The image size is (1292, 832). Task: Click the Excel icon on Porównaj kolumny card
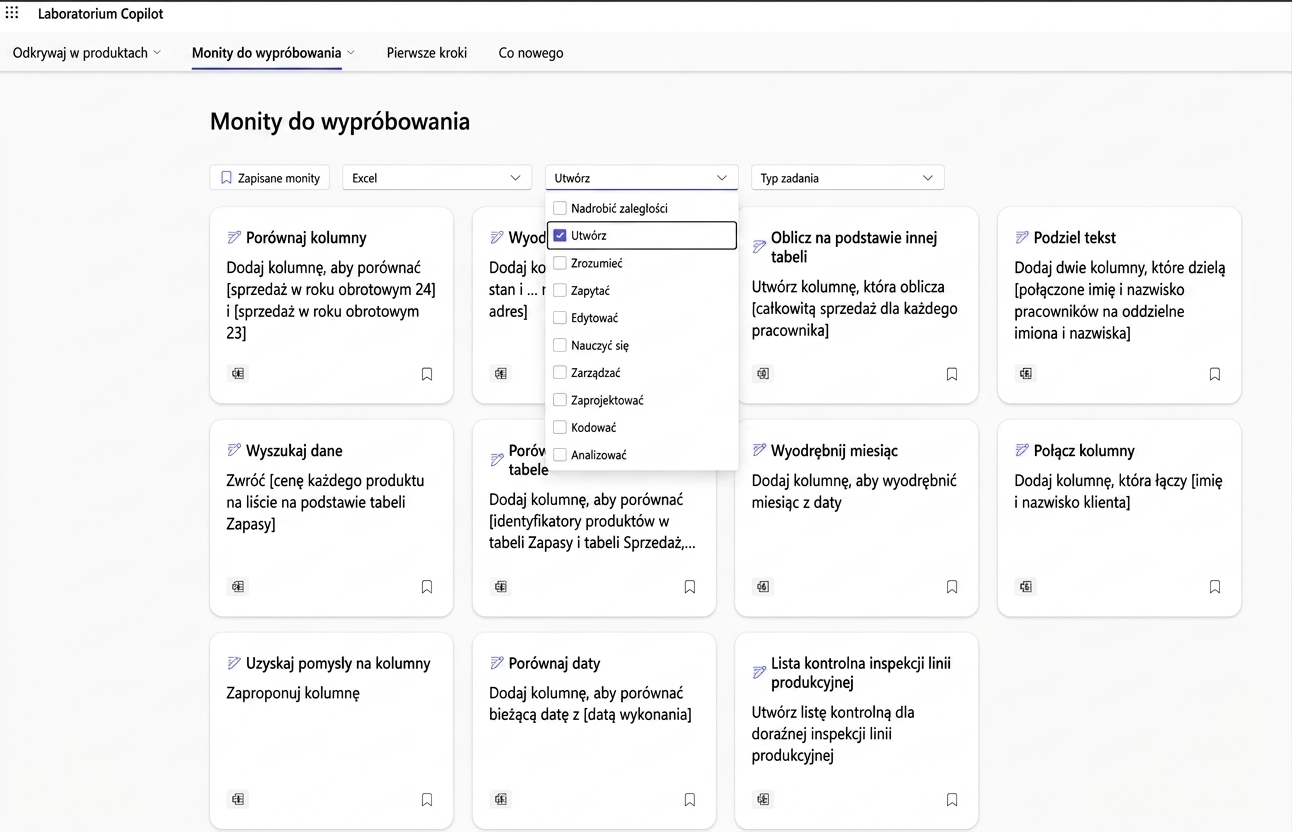[x=238, y=374]
